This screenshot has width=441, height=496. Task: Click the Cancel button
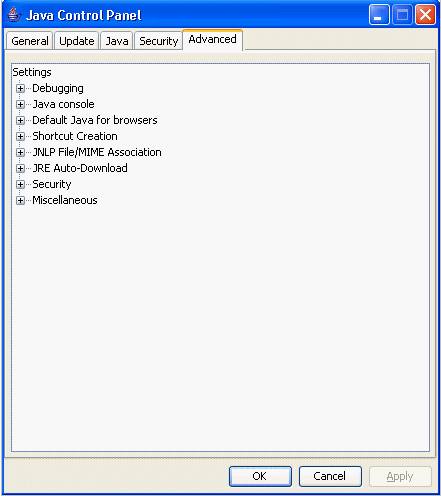(x=330, y=476)
